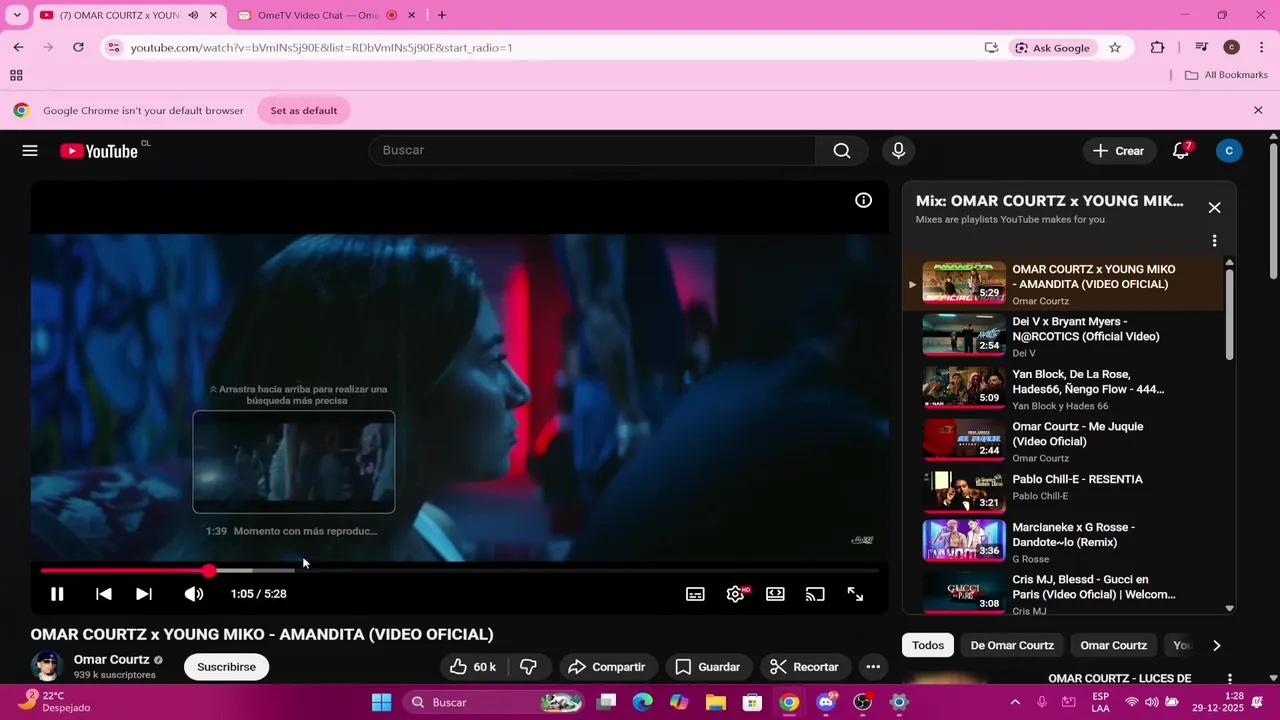Skip to next video in mix
The height and width of the screenshot is (720, 1280).
click(x=144, y=594)
